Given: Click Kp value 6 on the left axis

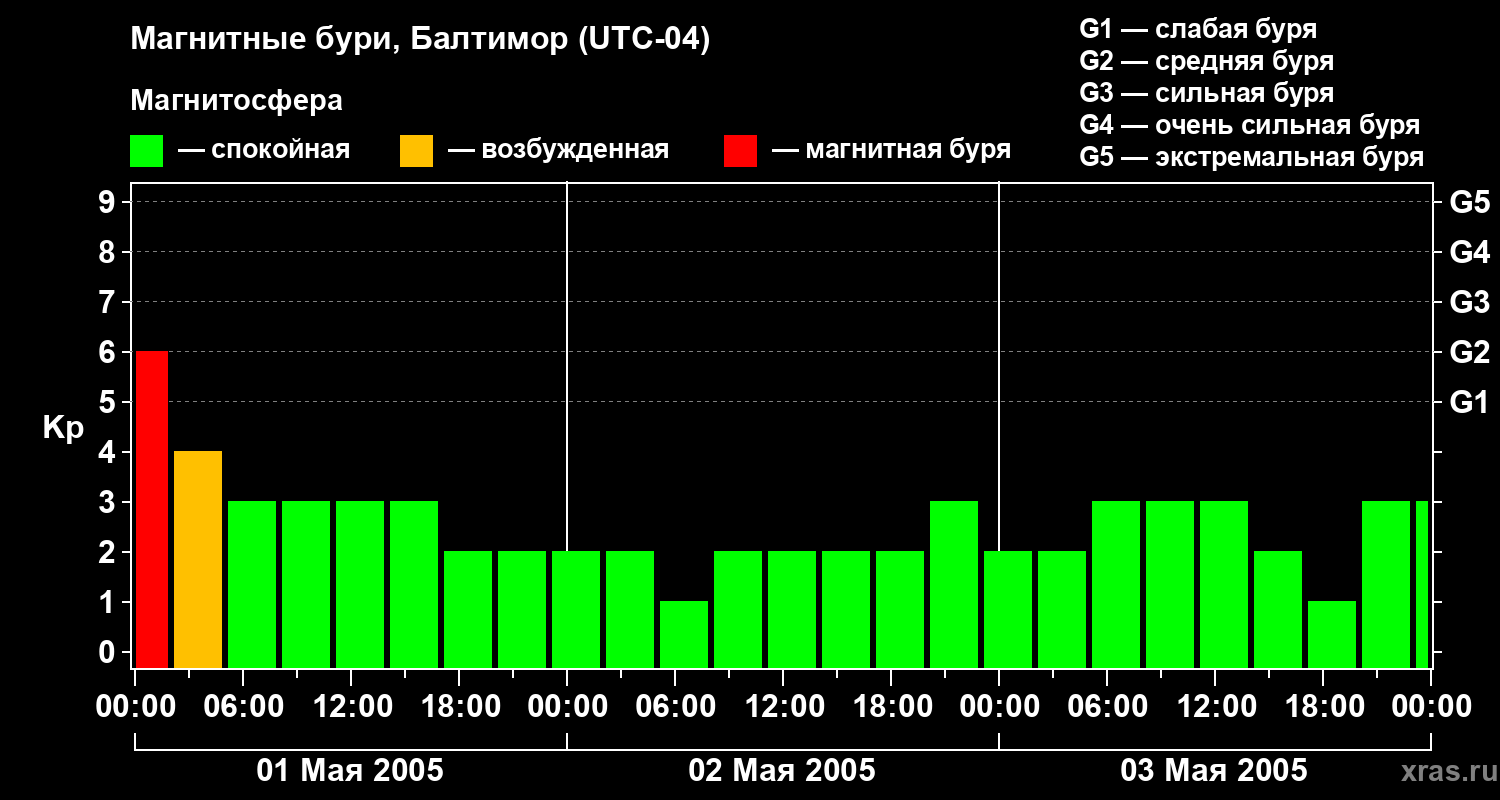Looking at the screenshot, I should click(x=109, y=353).
